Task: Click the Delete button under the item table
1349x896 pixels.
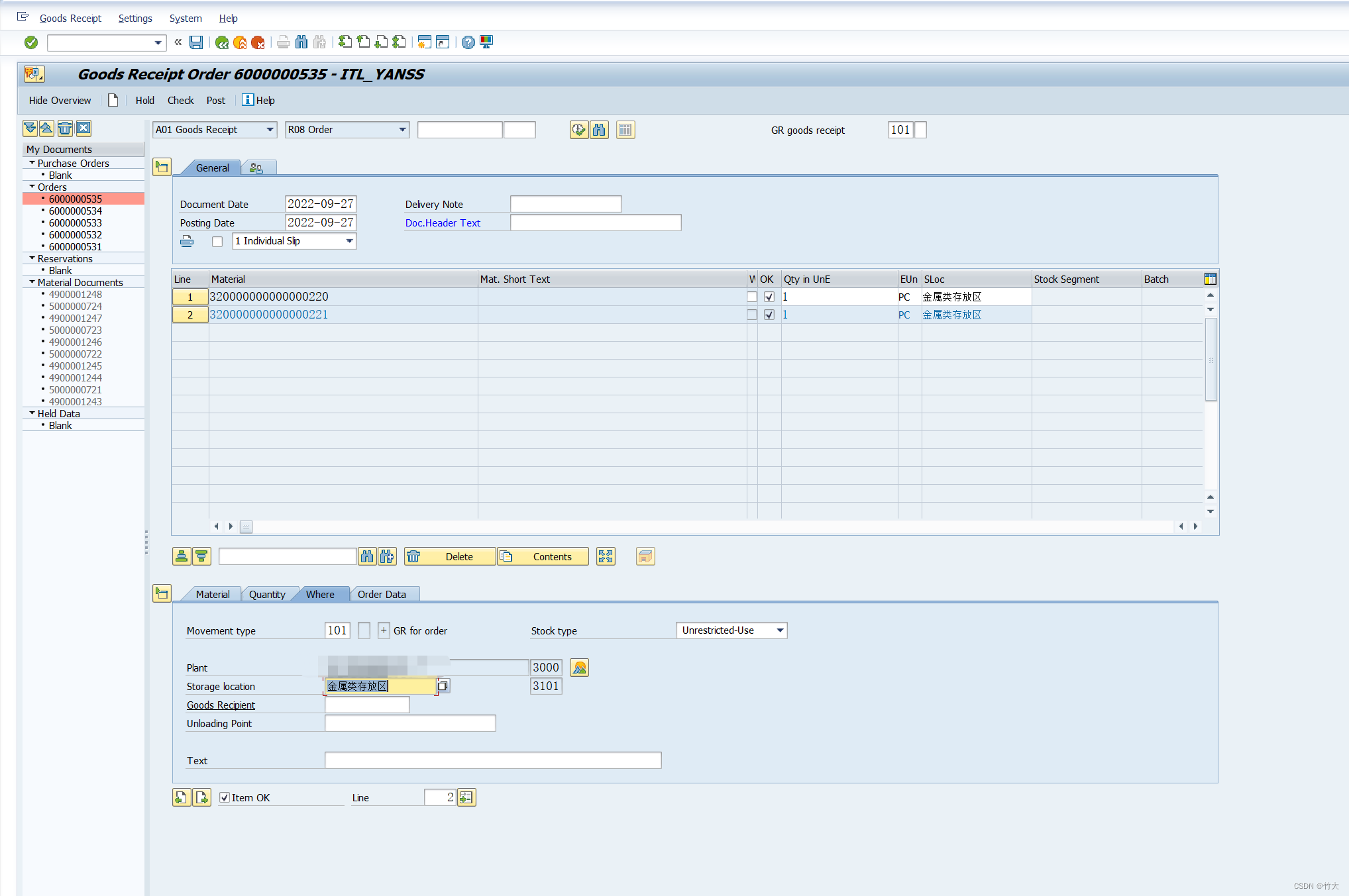Action: [x=451, y=556]
